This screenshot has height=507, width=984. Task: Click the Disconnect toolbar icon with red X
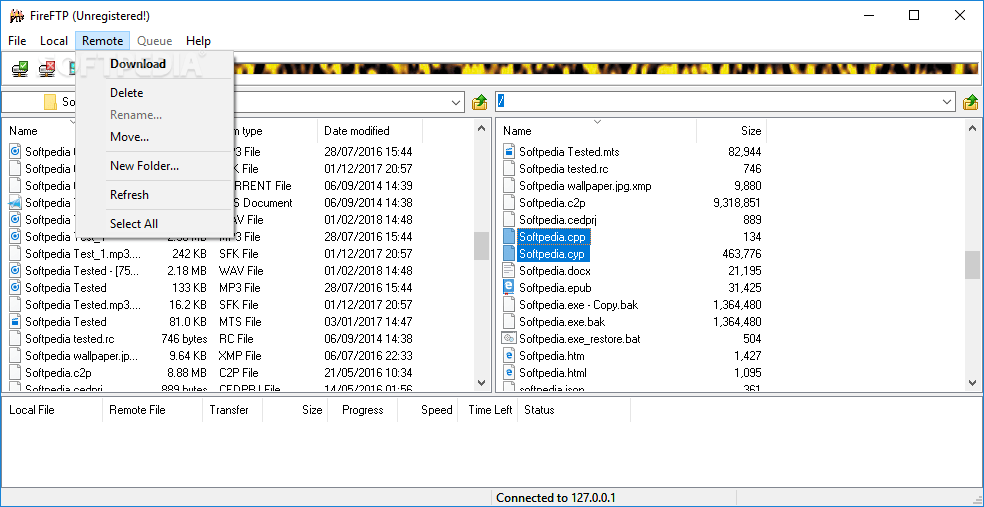coord(46,68)
